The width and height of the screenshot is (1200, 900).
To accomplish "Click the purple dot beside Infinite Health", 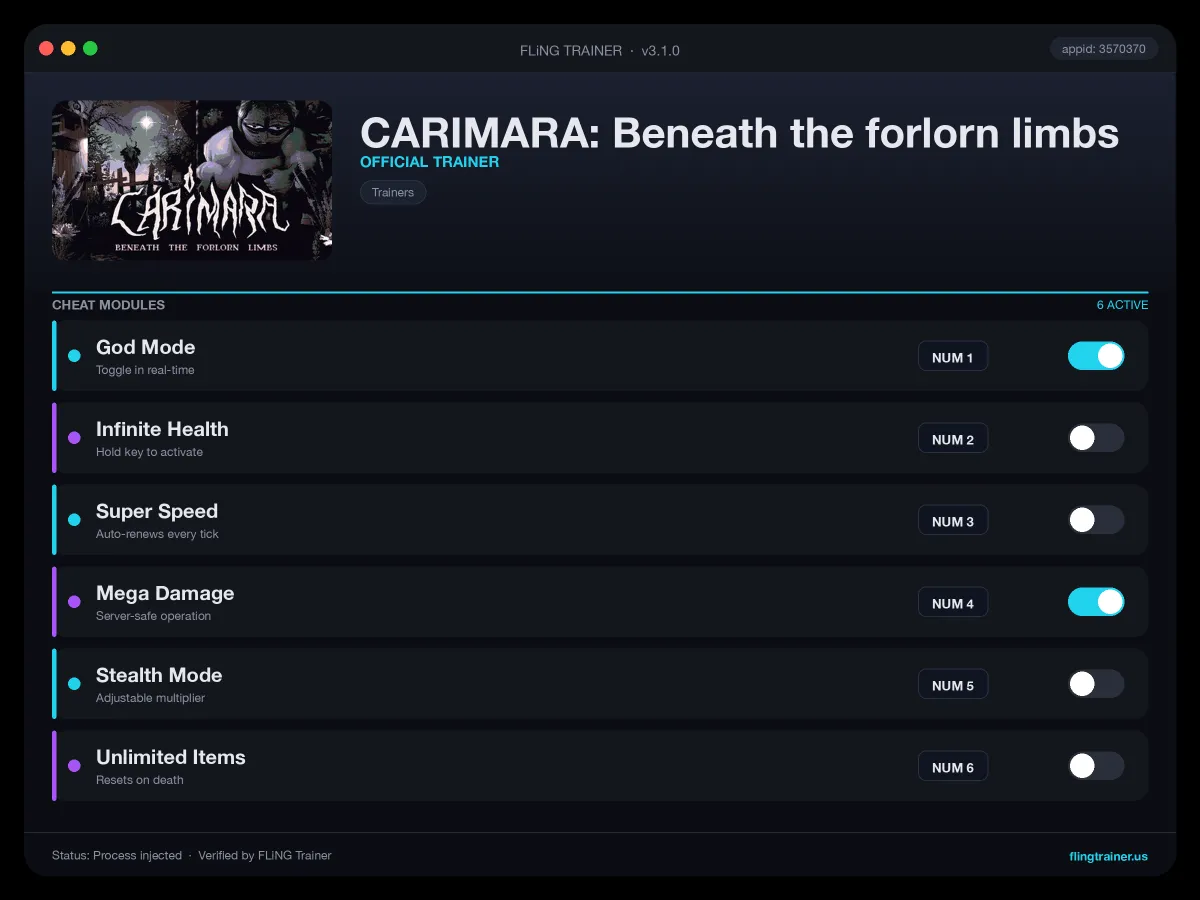I will pos(74,438).
